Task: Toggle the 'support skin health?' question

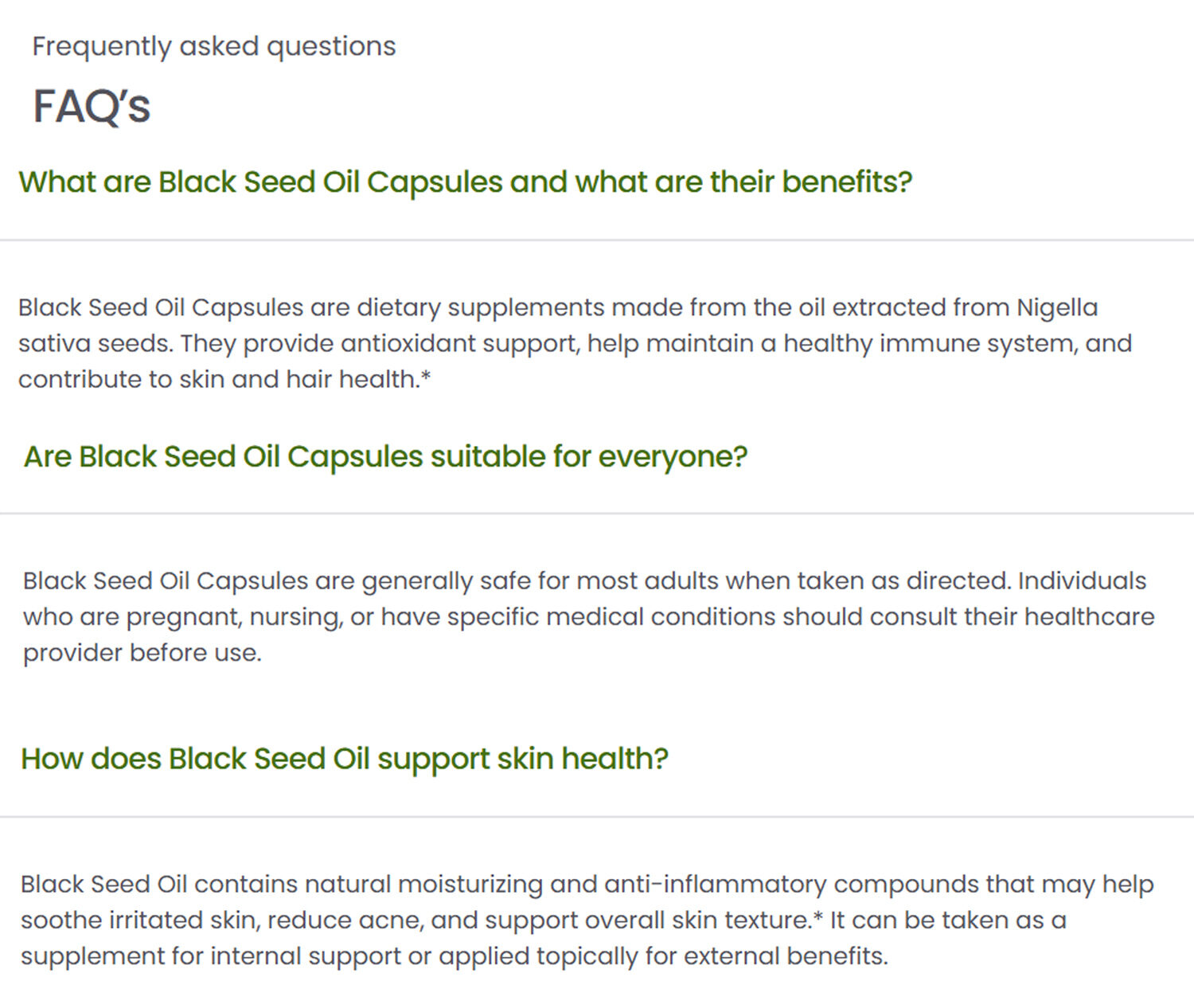Action: pyautogui.click(x=344, y=759)
